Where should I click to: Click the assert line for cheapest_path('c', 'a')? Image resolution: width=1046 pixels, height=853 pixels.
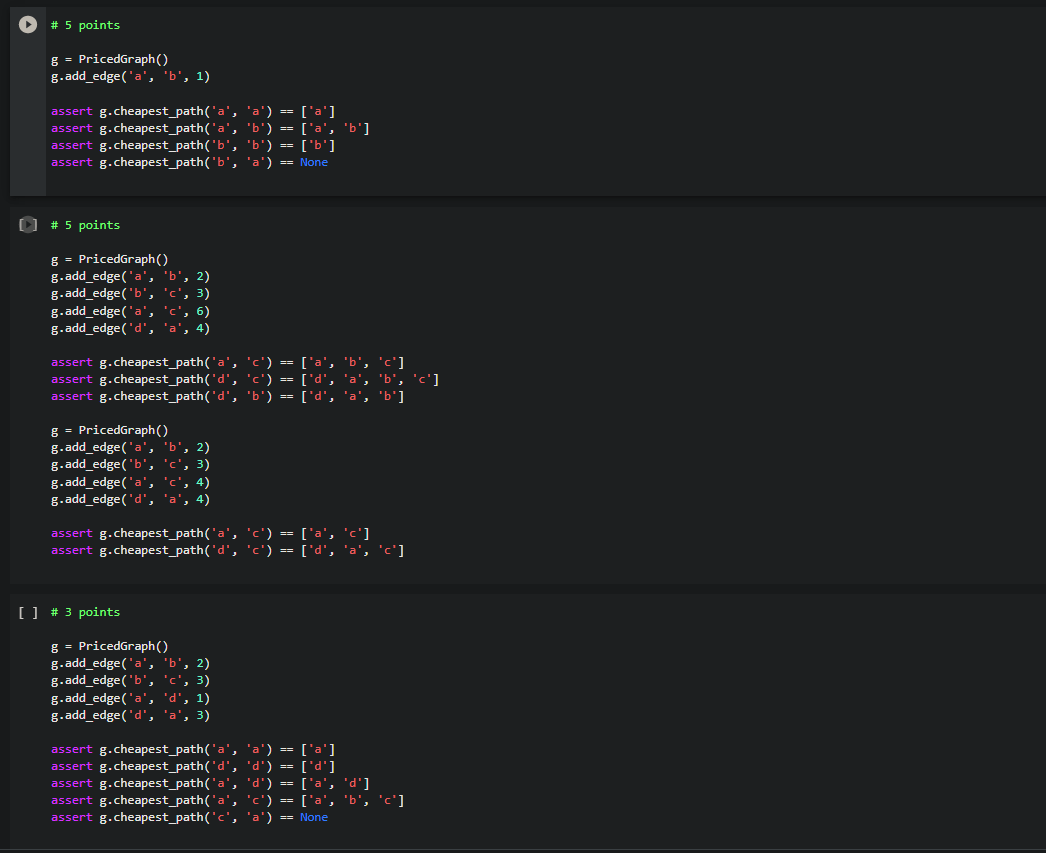point(189,818)
